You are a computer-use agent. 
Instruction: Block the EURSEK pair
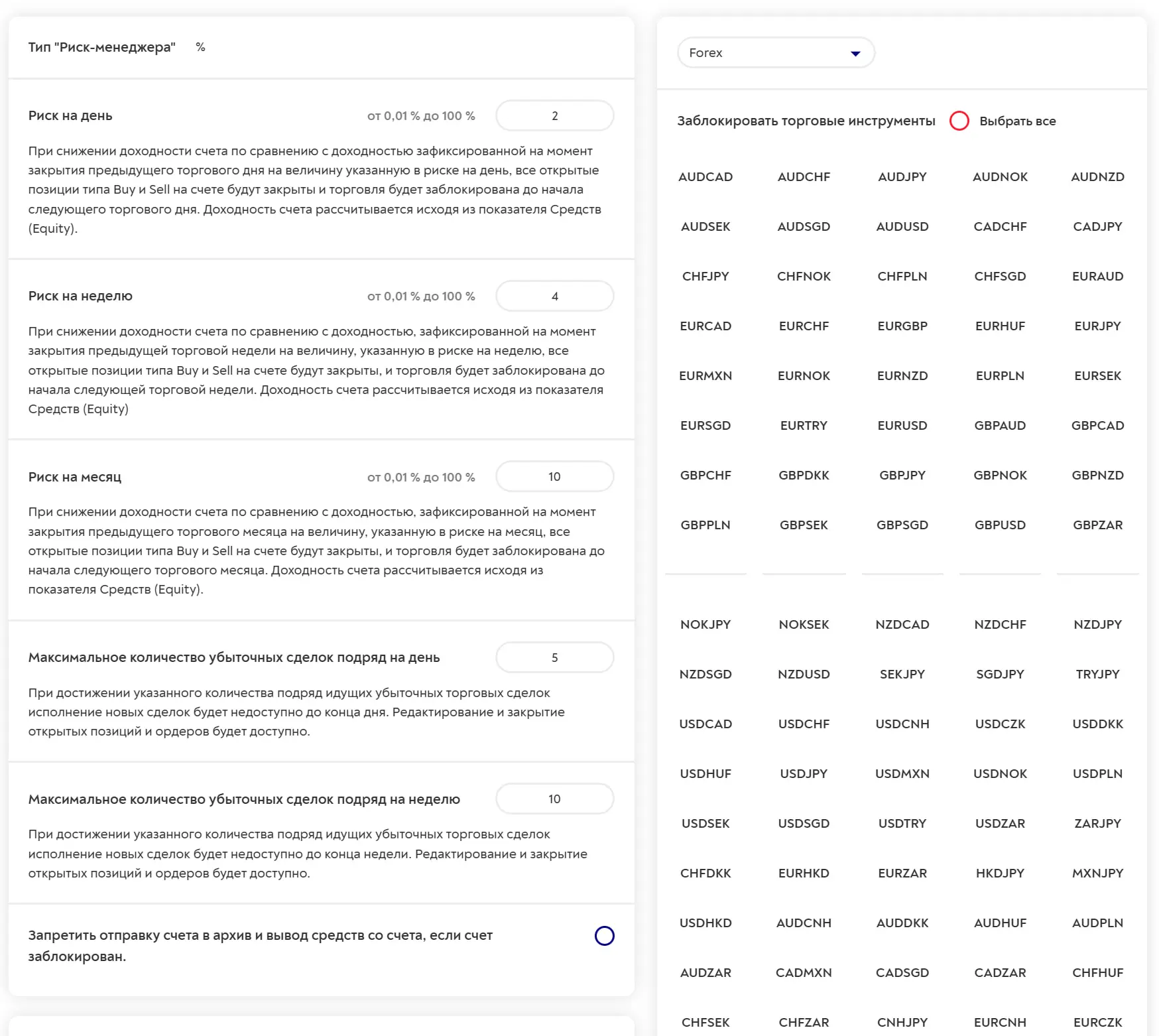pyautogui.click(x=1098, y=375)
